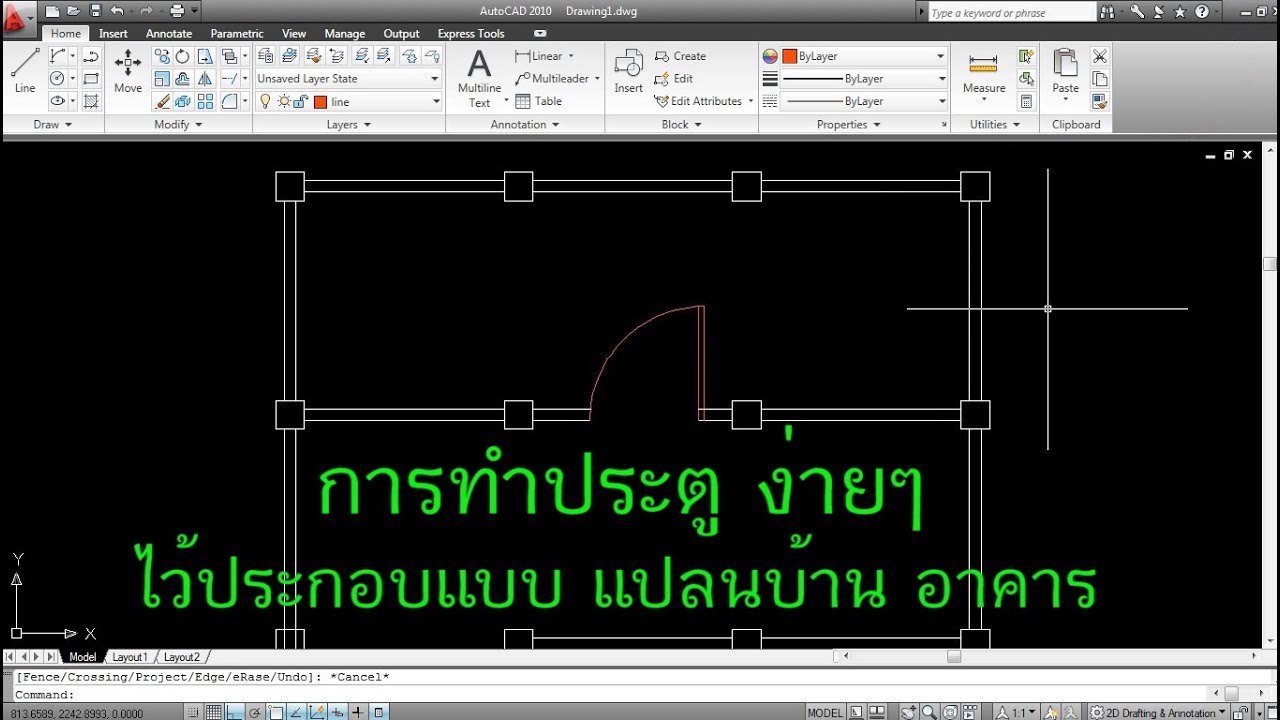Open the Quick Calculator icon
This screenshot has height=720, width=1280.
tap(1026, 101)
